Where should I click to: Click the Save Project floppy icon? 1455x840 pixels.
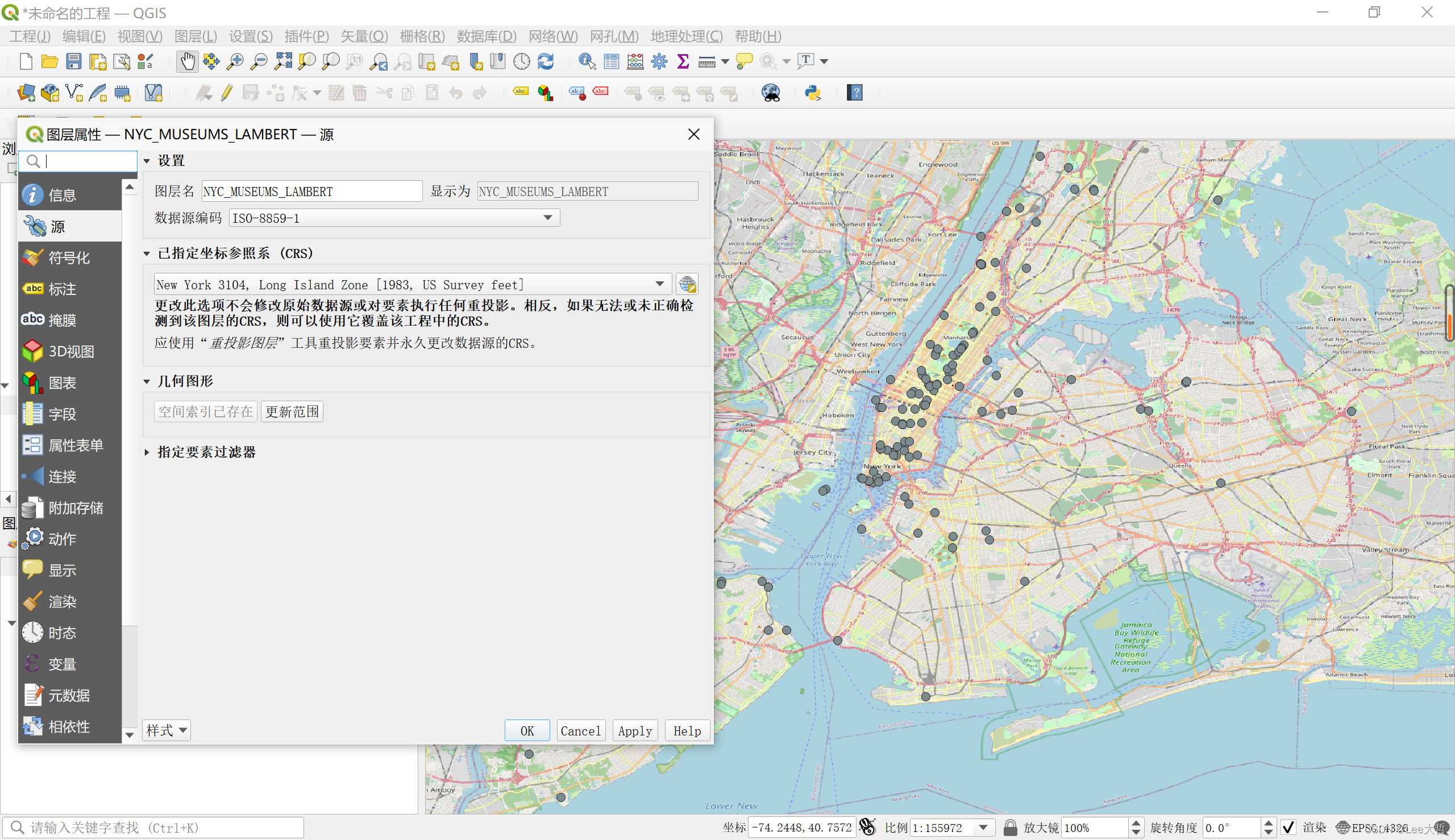(x=74, y=61)
